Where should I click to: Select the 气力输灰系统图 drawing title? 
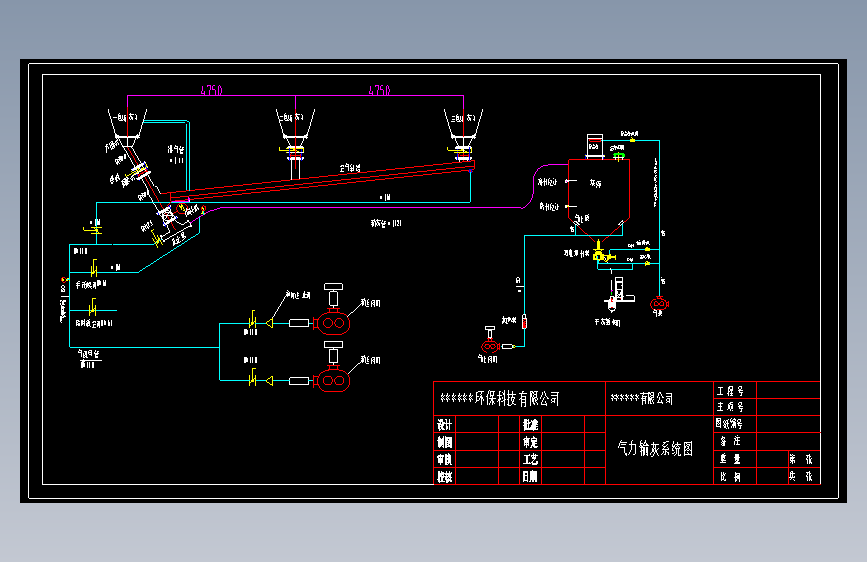(x=655, y=448)
